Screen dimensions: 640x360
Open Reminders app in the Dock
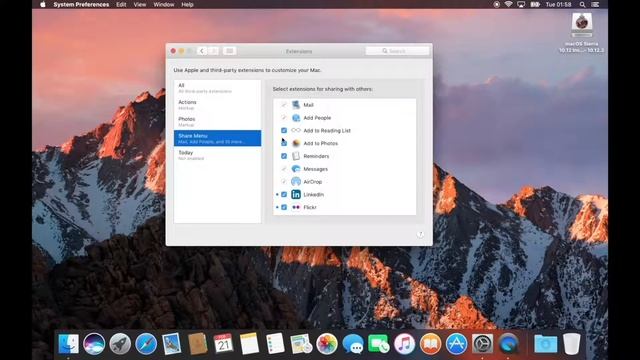pos(275,343)
